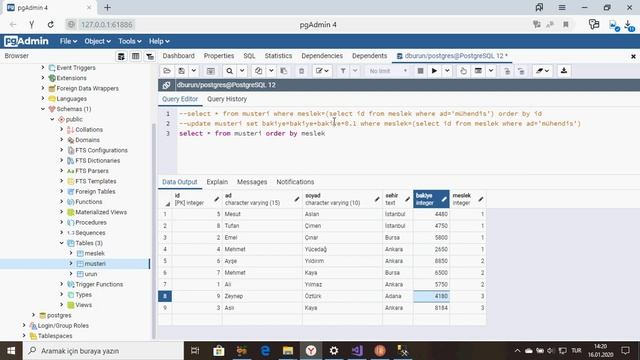Expand the Functions tree node
Image resolution: width=640 pixels, height=360 pixels.
(62, 202)
